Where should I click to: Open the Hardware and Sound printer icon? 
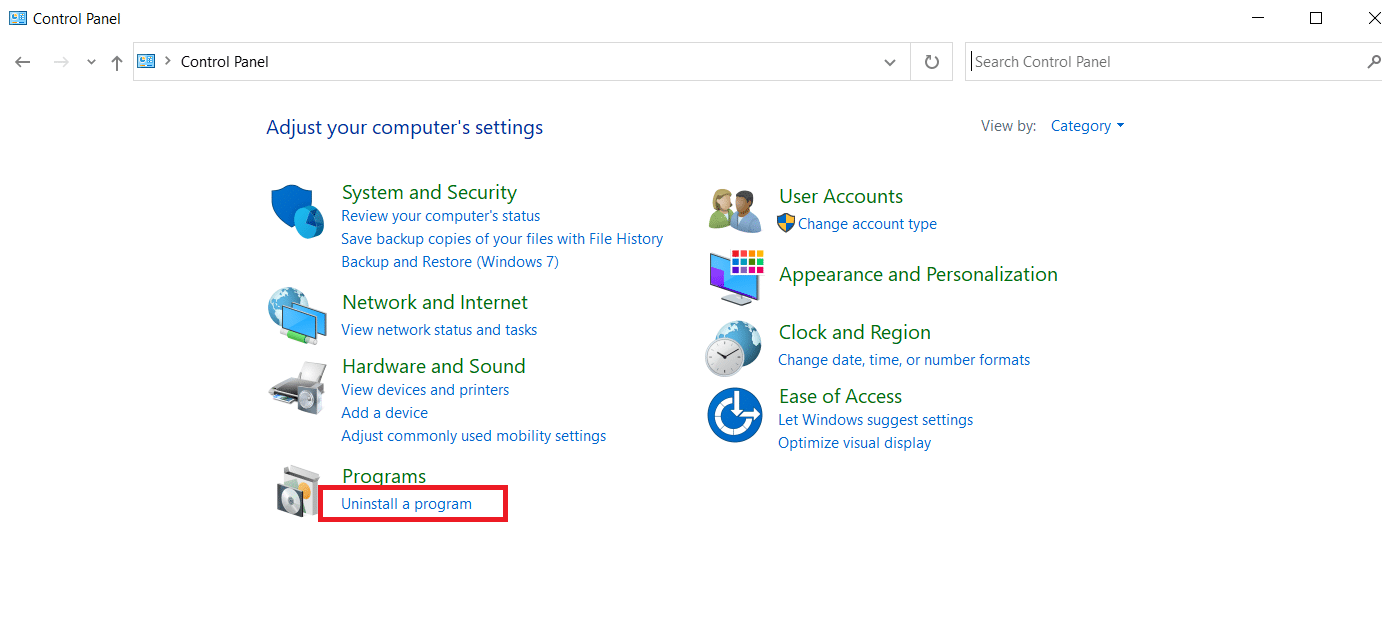[297, 388]
